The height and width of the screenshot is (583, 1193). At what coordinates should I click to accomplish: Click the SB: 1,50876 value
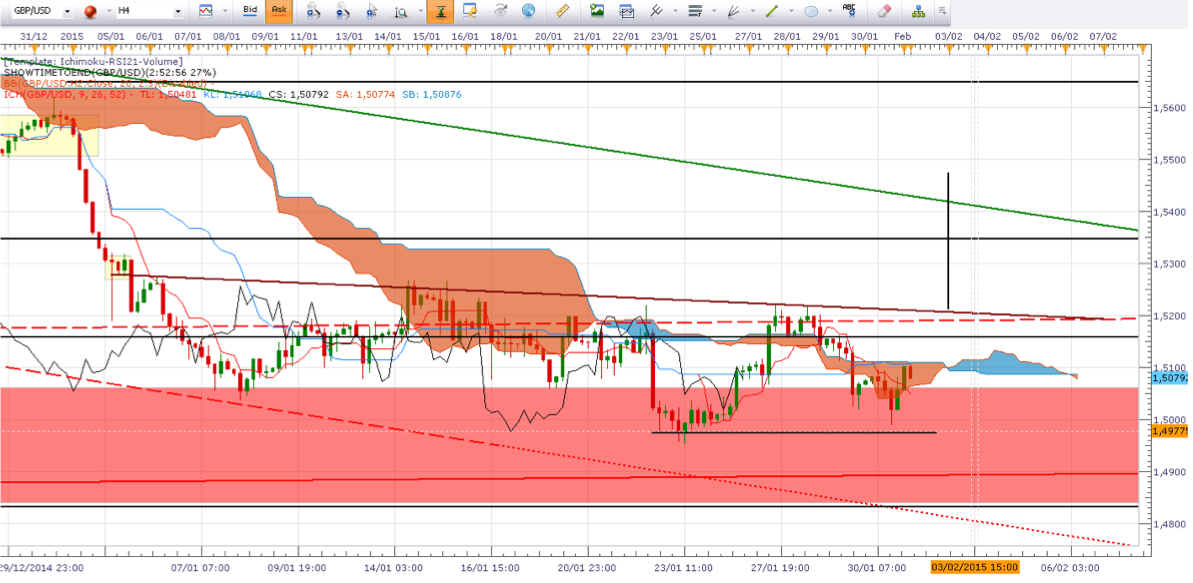pyautogui.click(x=432, y=94)
